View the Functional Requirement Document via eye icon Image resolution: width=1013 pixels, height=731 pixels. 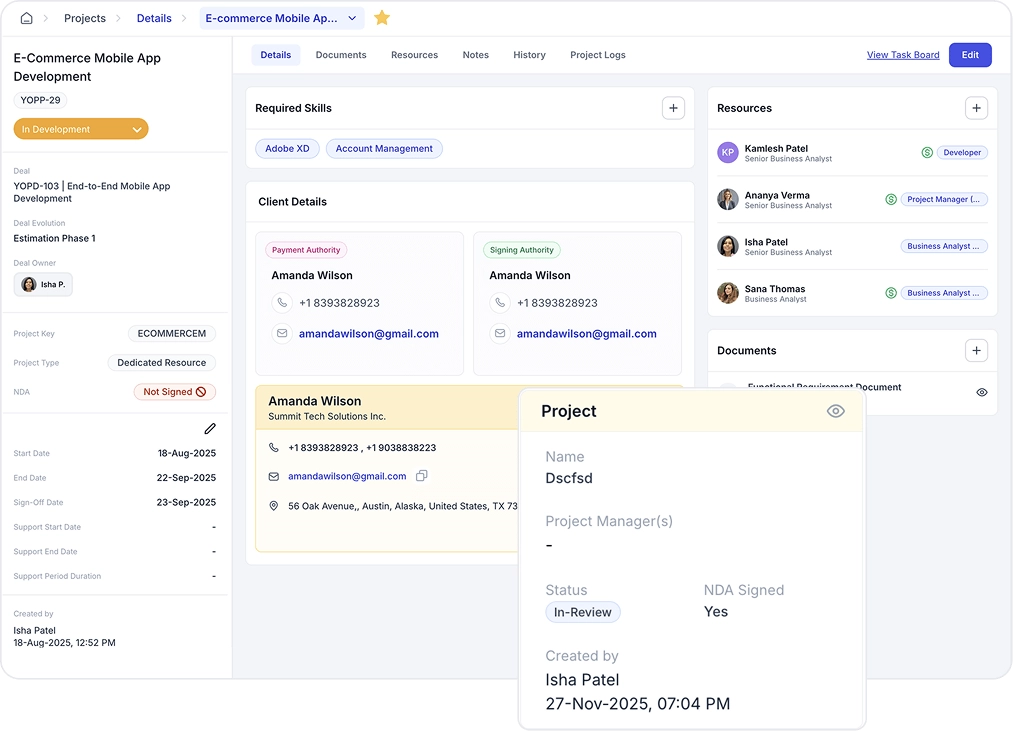coord(981,392)
